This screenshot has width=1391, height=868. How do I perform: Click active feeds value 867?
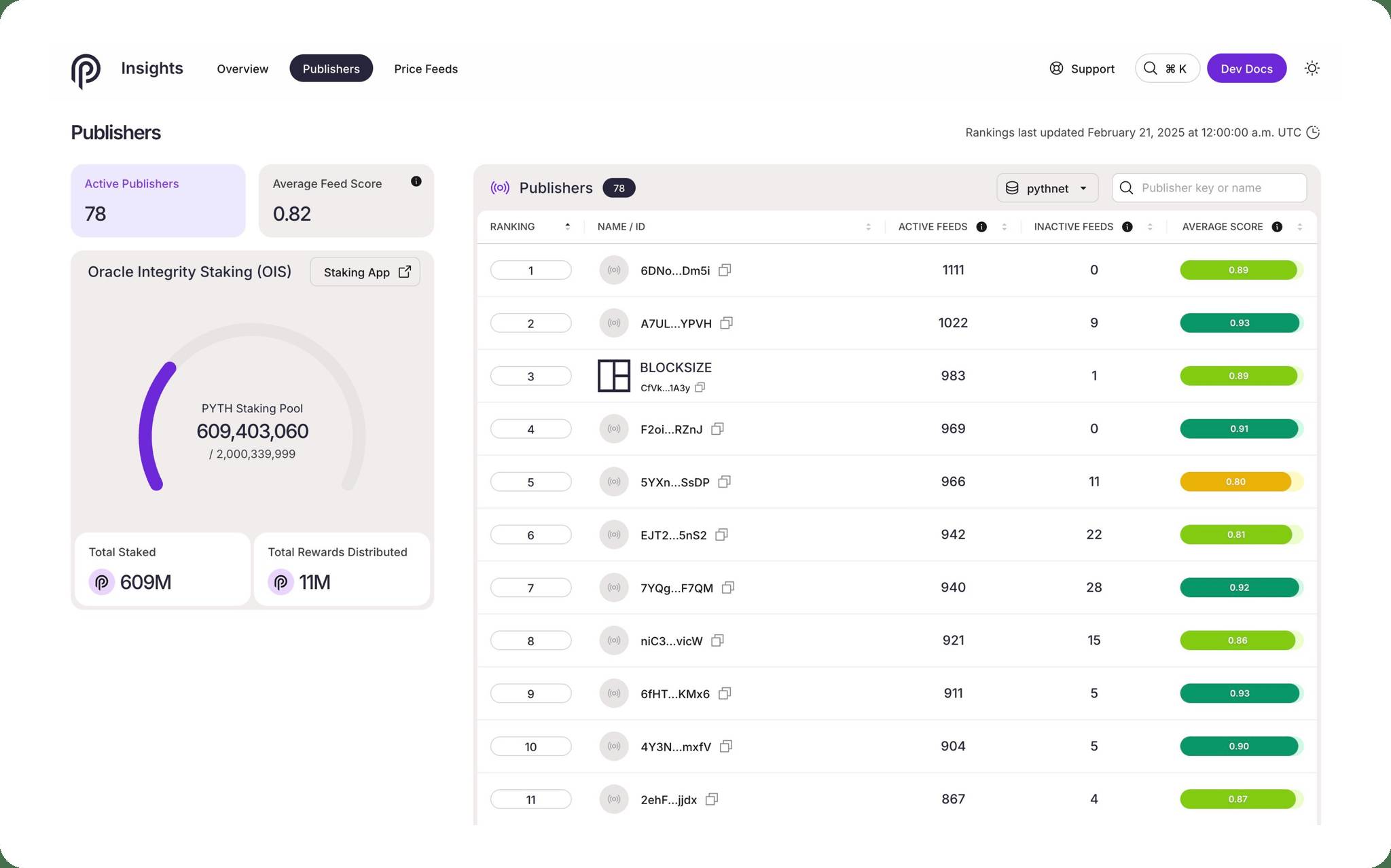pyautogui.click(x=953, y=799)
